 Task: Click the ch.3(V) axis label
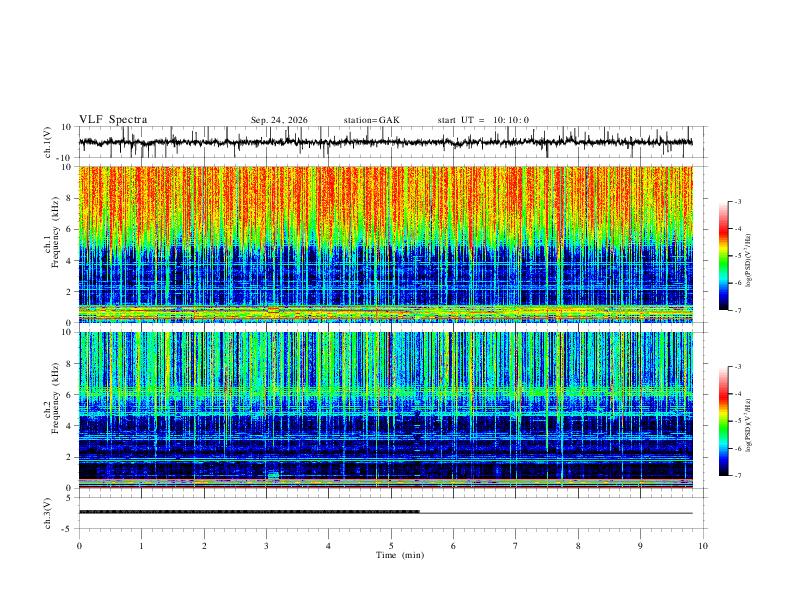(x=48, y=514)
